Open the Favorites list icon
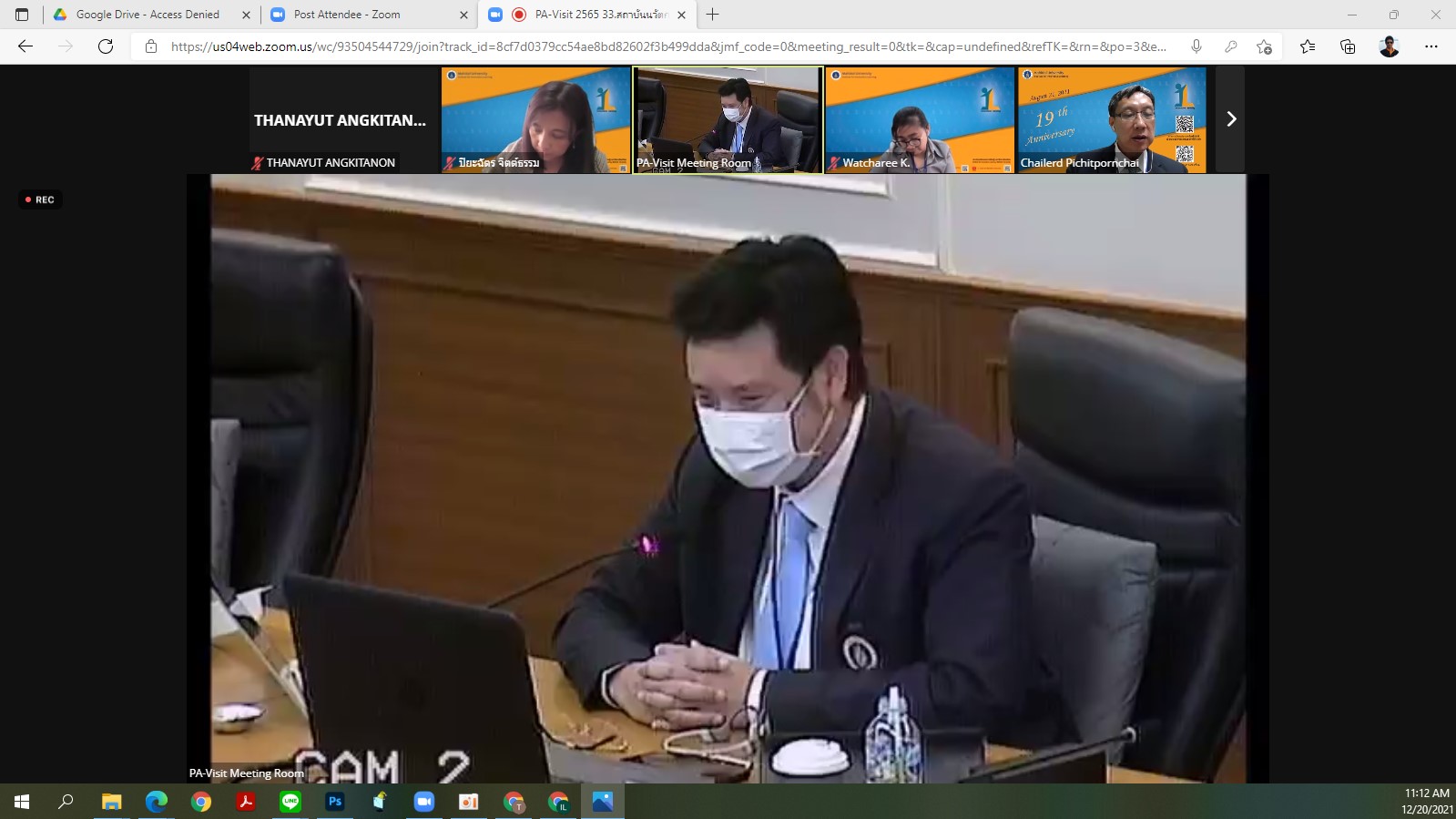 point(1308,46)
